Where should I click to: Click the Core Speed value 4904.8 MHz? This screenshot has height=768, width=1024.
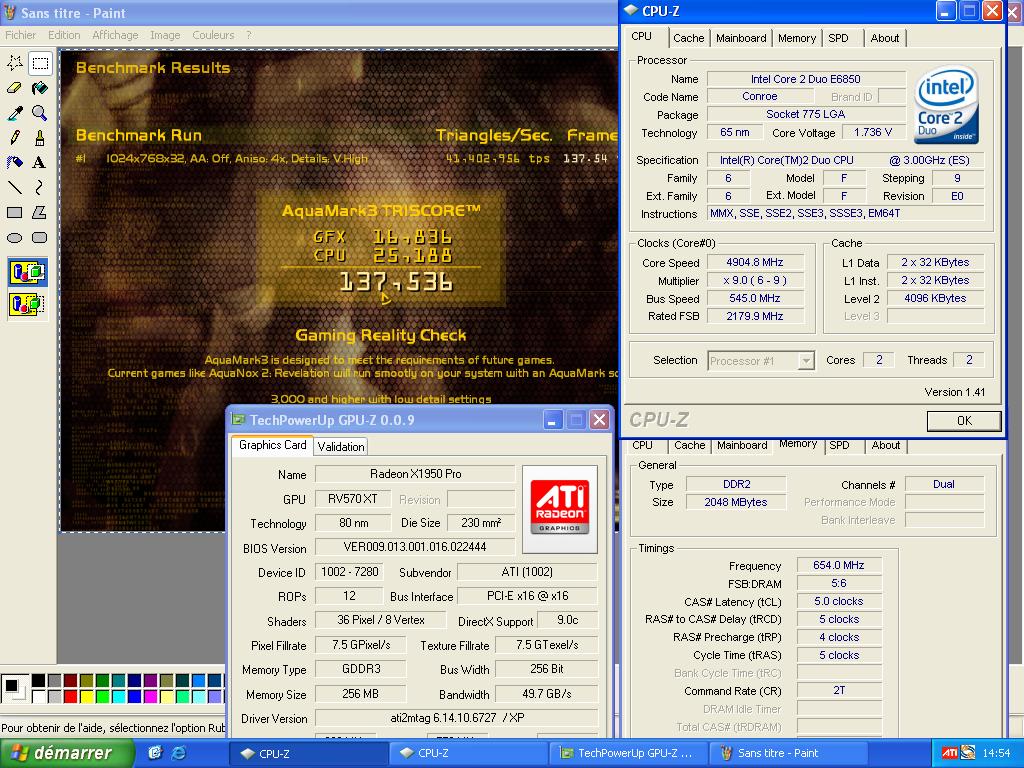(x=754, y=263)
